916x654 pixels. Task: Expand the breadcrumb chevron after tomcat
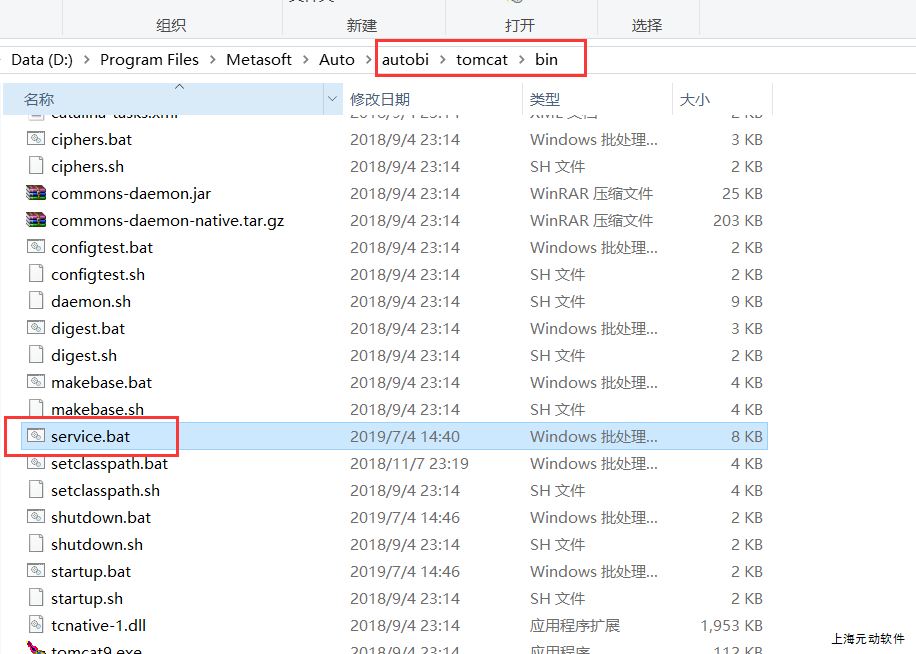click(x=521, y=60)
